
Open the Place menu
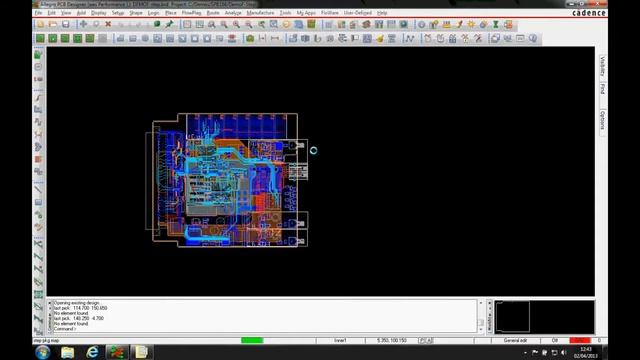[171, 13]
